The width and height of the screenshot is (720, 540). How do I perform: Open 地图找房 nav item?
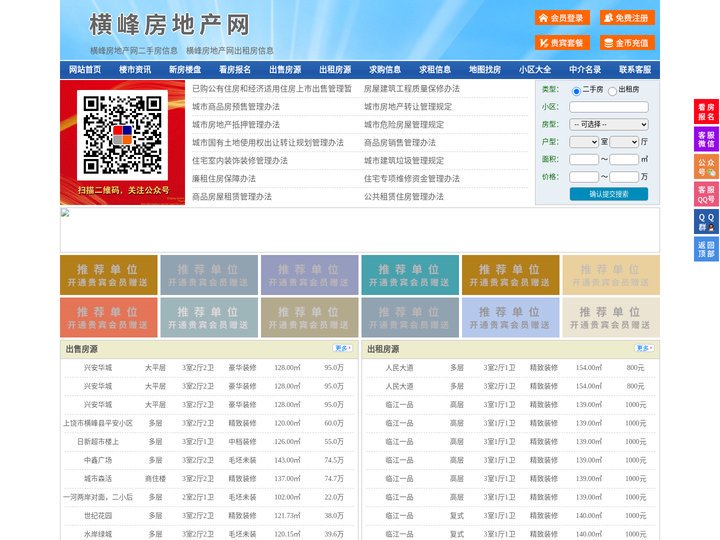tap(485, 70)
